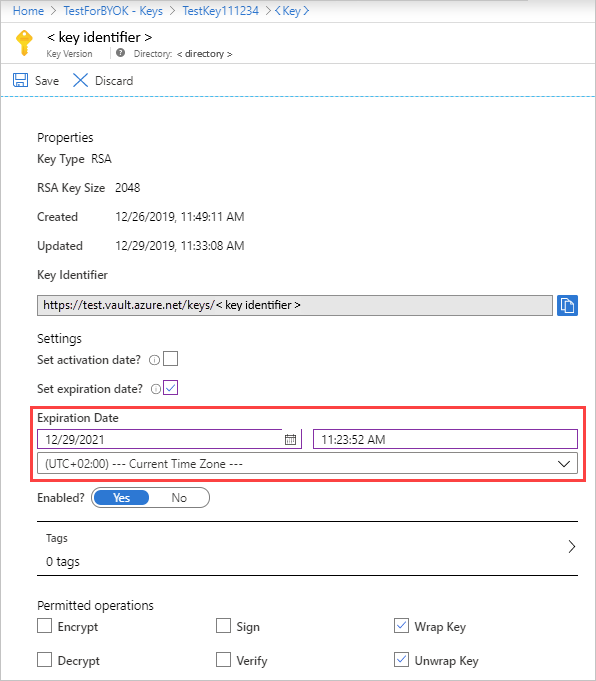The image size is (596, 681).
Task: Click the 'Properties' heading
Action: point(65,138)
